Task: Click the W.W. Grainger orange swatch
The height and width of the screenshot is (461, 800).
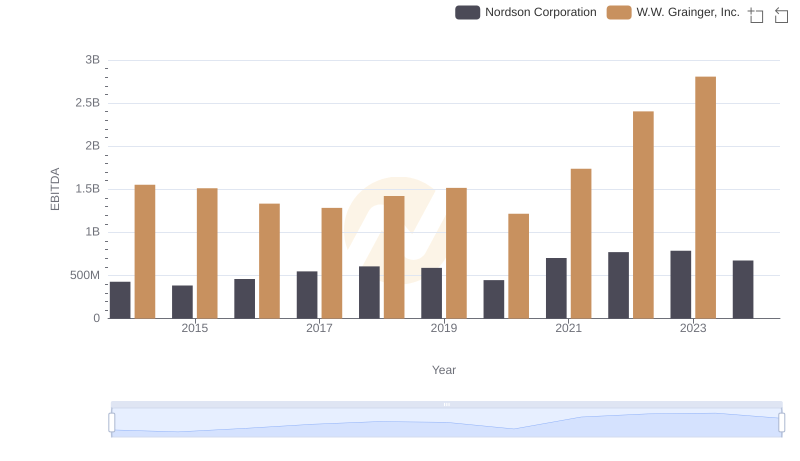Action: 619,12
